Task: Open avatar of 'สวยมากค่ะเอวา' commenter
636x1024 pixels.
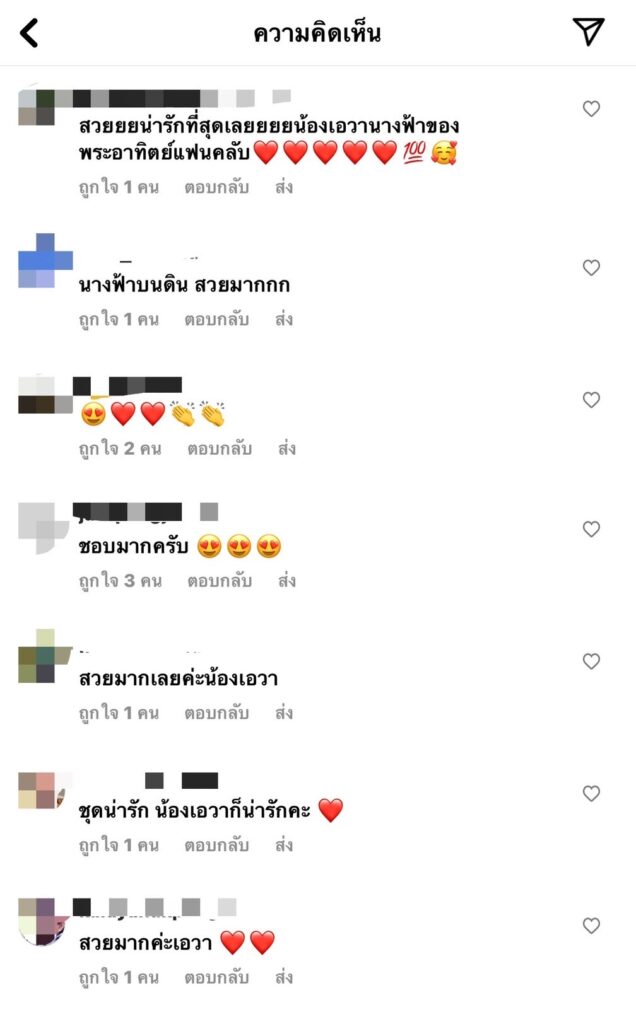Action: [x=44, y=921]
